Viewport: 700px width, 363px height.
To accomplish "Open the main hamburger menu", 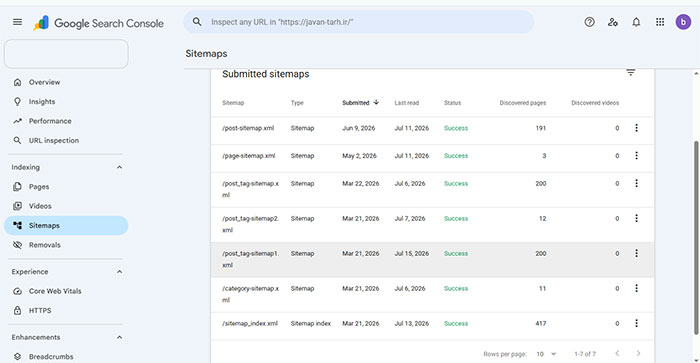I will coord(17,22).
